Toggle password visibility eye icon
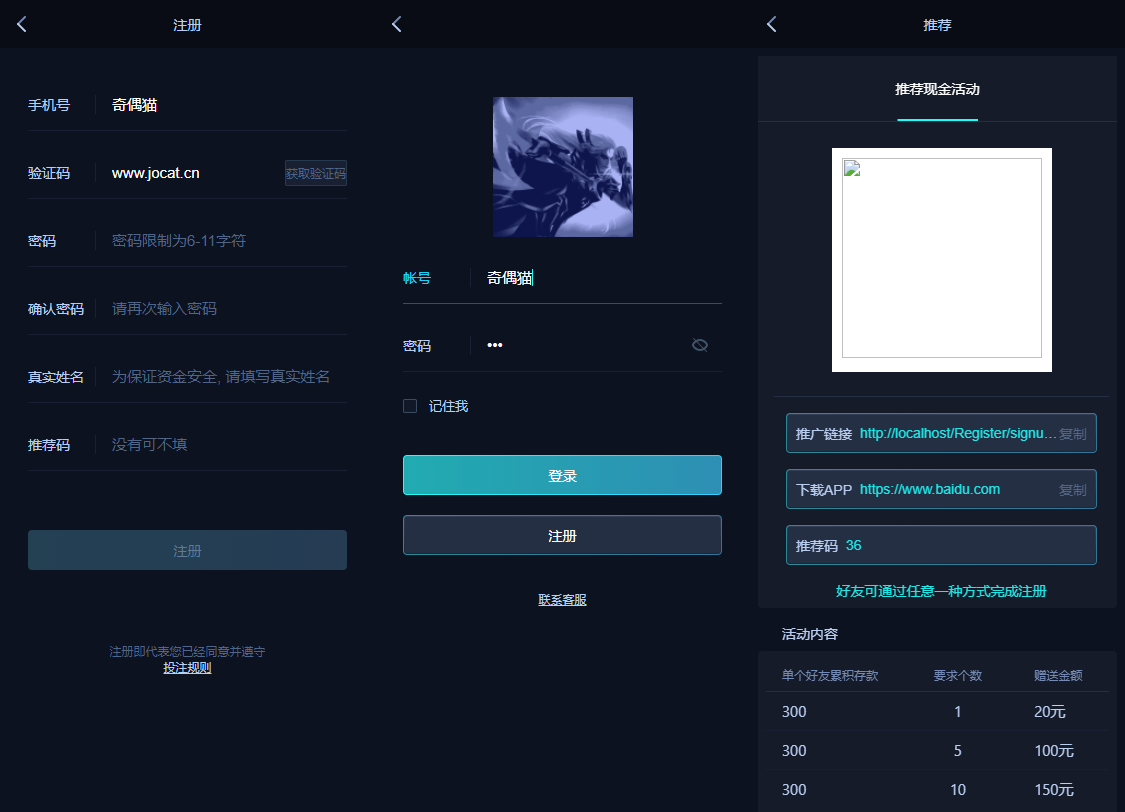 pyautogui.click(x=700, y=346)
